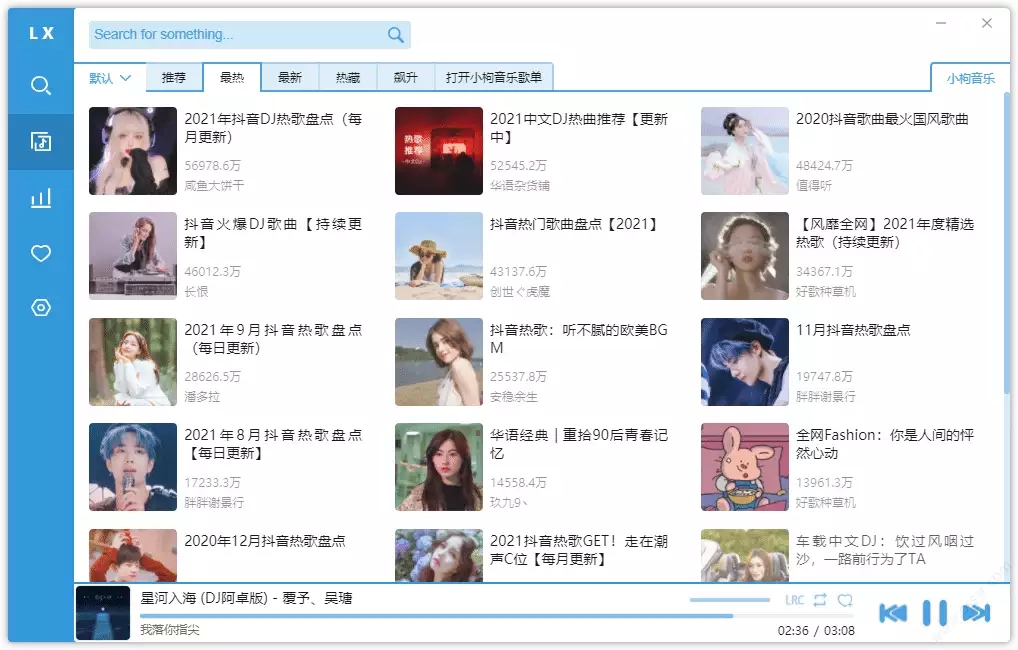The width and height of the screenshot is (1018, 650).
Task: Click the magnifier icon in search box
Action: 396,35
